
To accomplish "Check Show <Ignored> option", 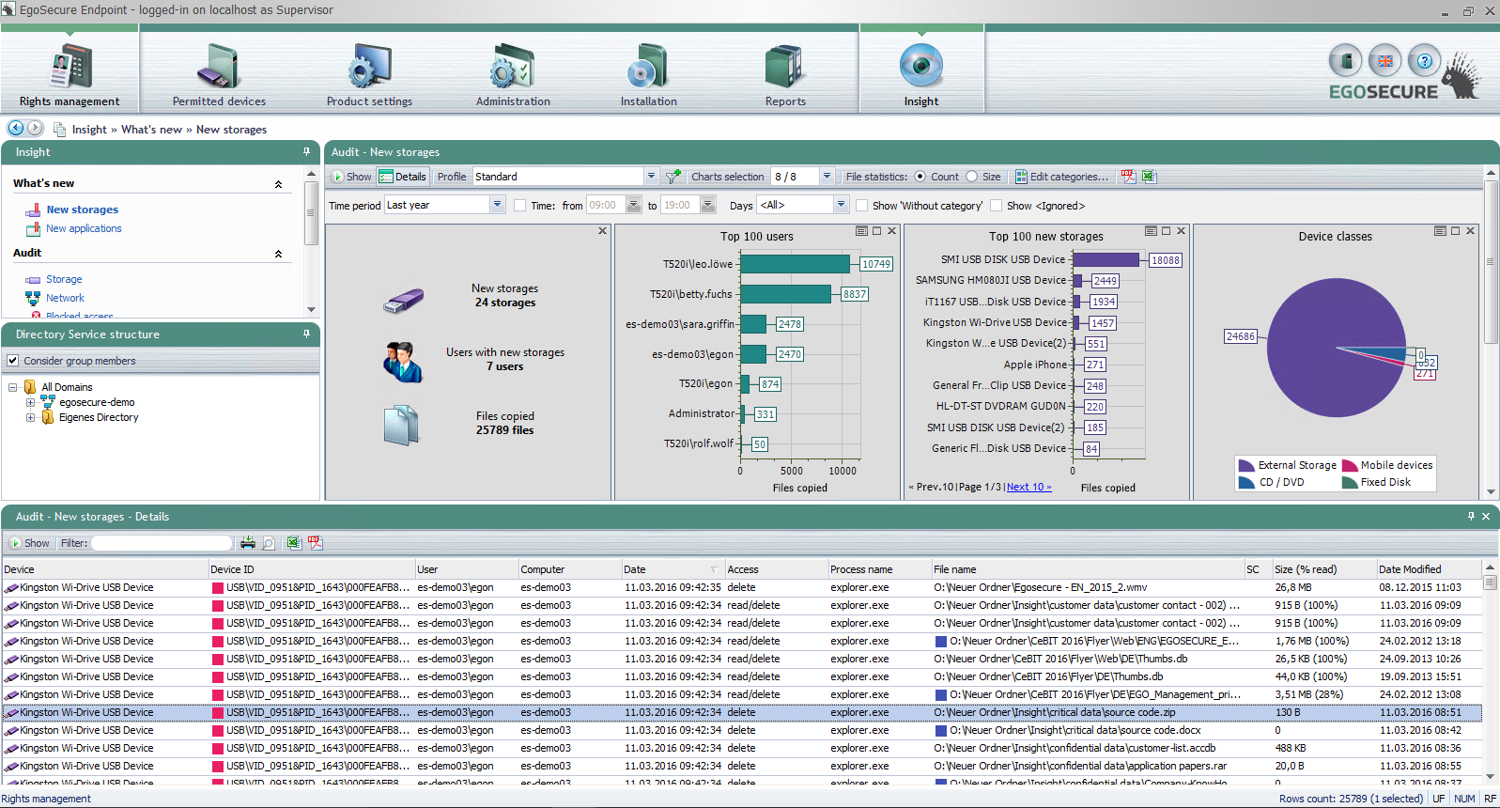I will pyautogui.click(x=996, y=205).
